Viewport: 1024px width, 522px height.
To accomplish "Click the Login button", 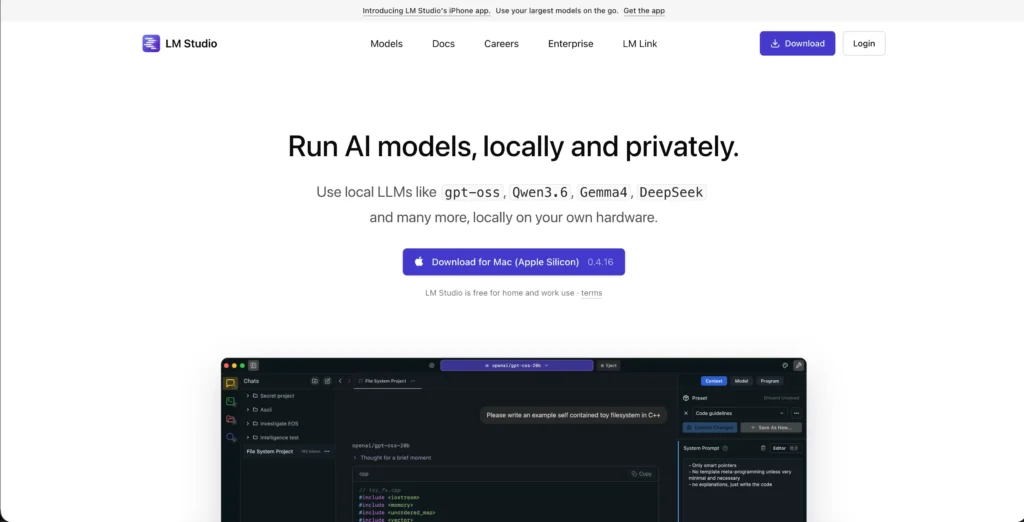I will pos(864,44).
